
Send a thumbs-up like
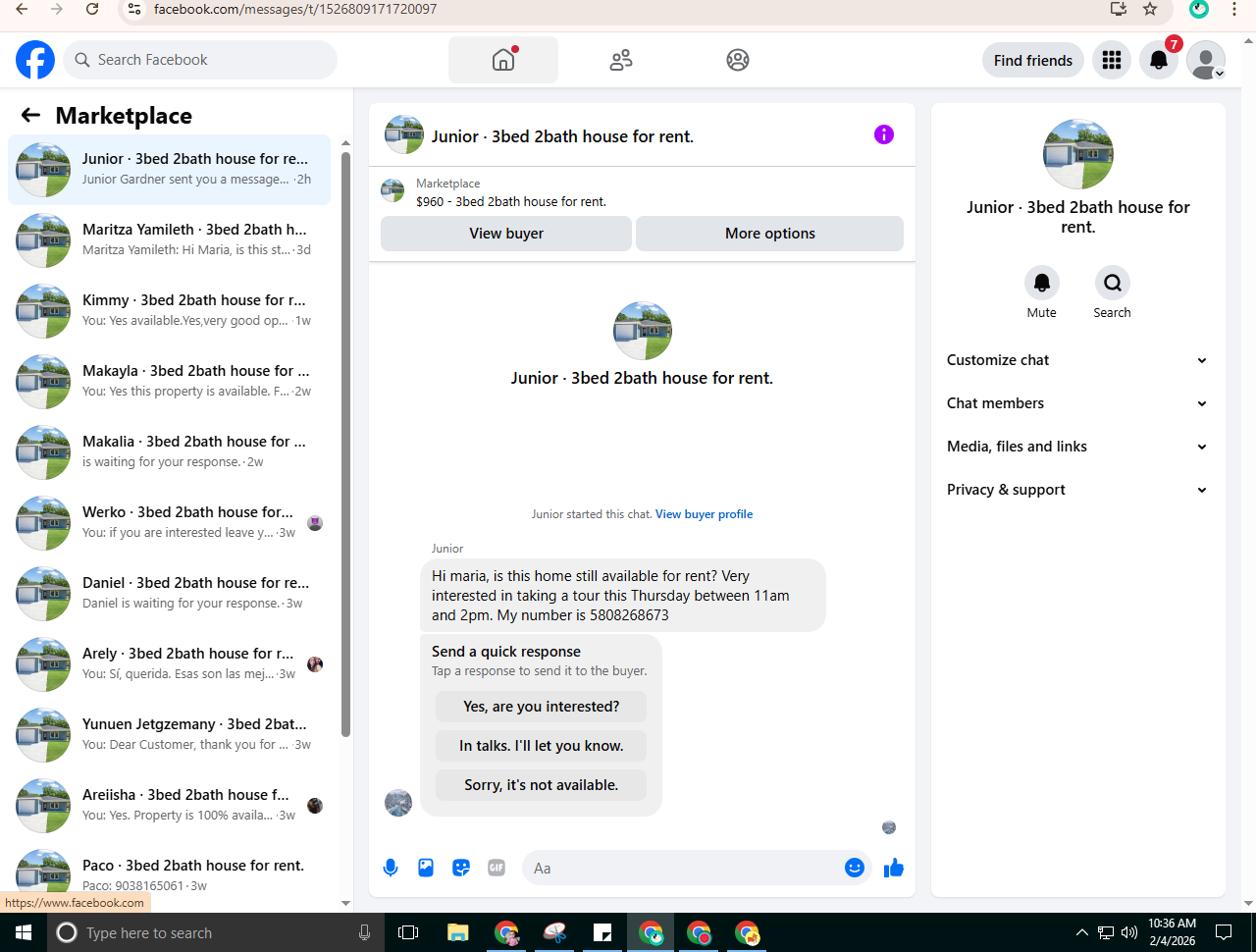[x=894, y=868]
